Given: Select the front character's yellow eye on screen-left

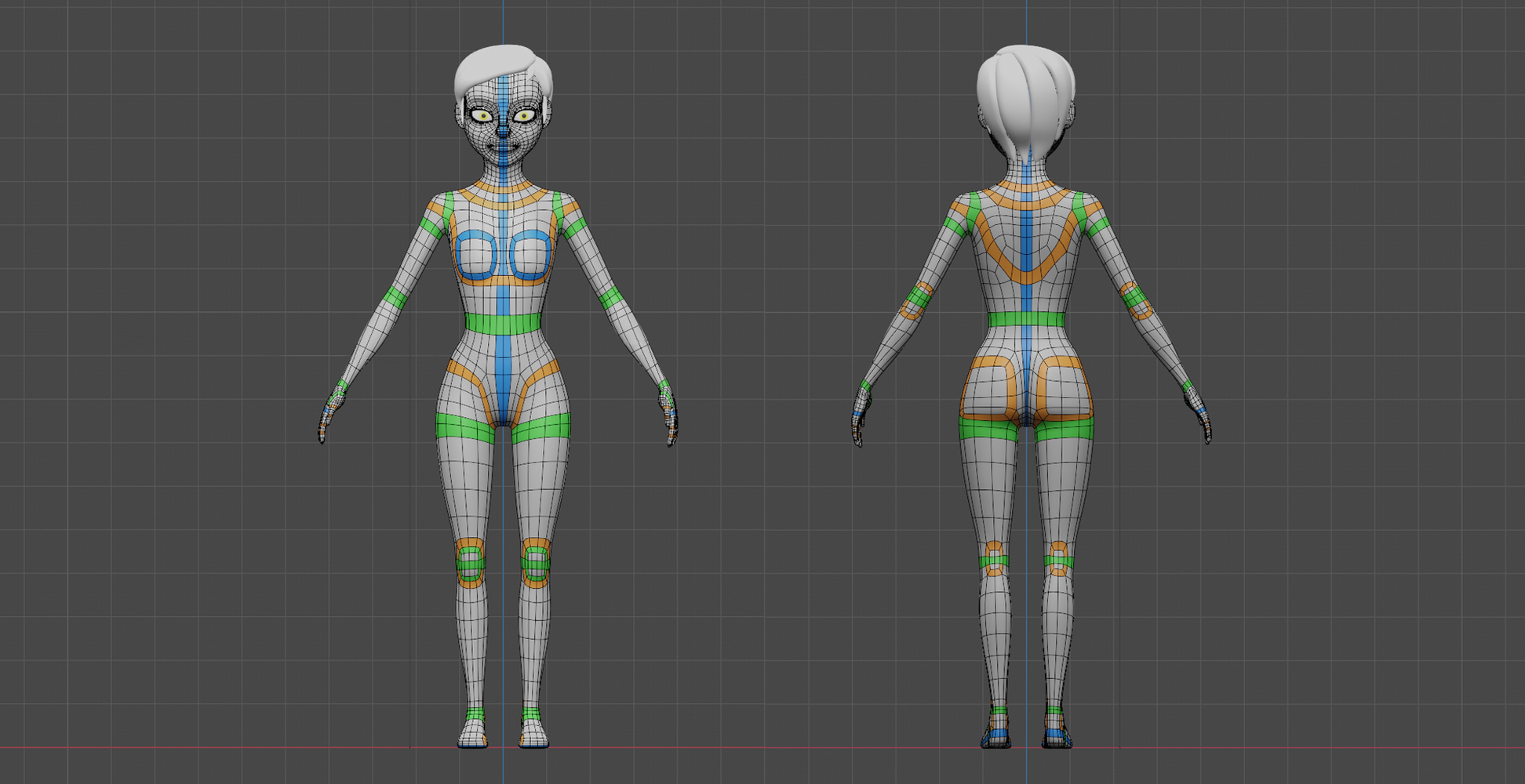Looking at the screenshot, I should pyautogui.click(x=482, y=116).
